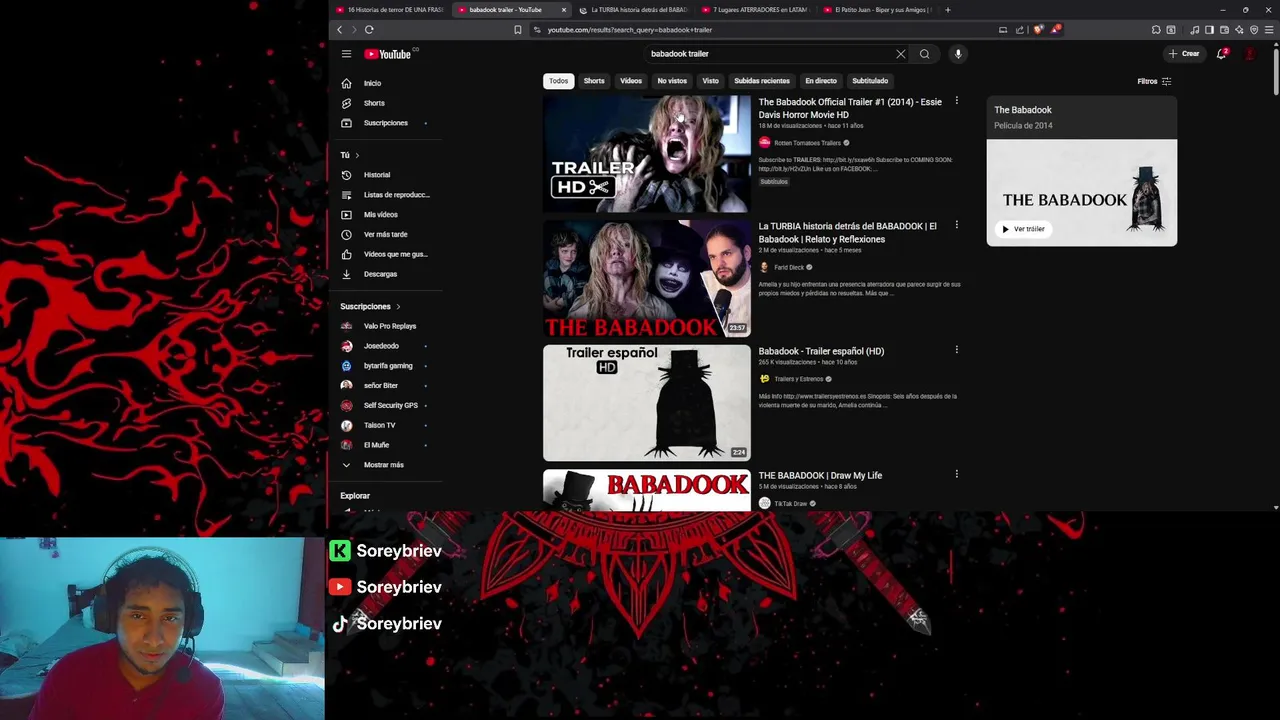Go back with the browser back arrow
Viewport: 1280px width, 720px height.
click(x=339, y=30)
